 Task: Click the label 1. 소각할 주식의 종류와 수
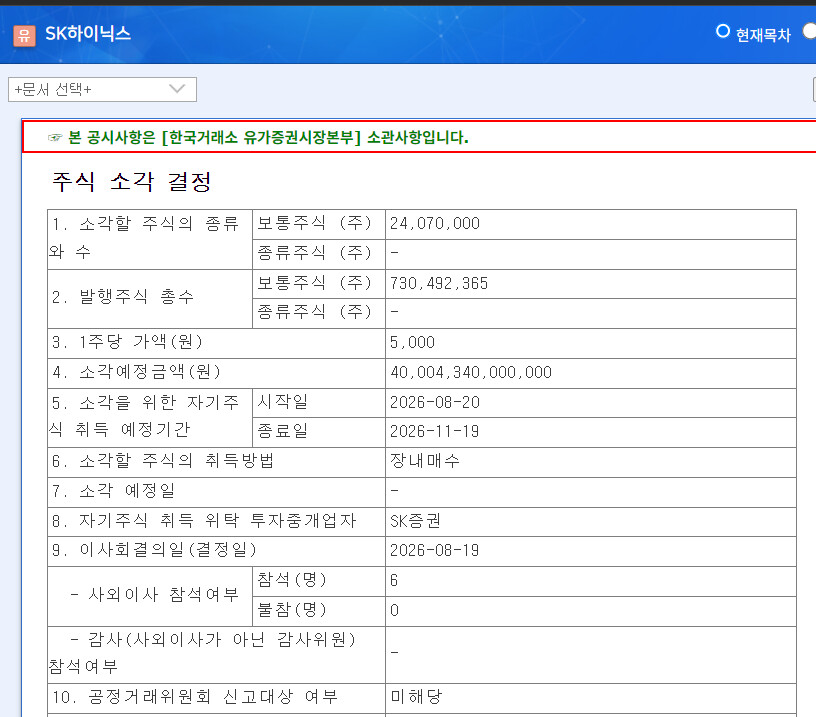[144, 238]
